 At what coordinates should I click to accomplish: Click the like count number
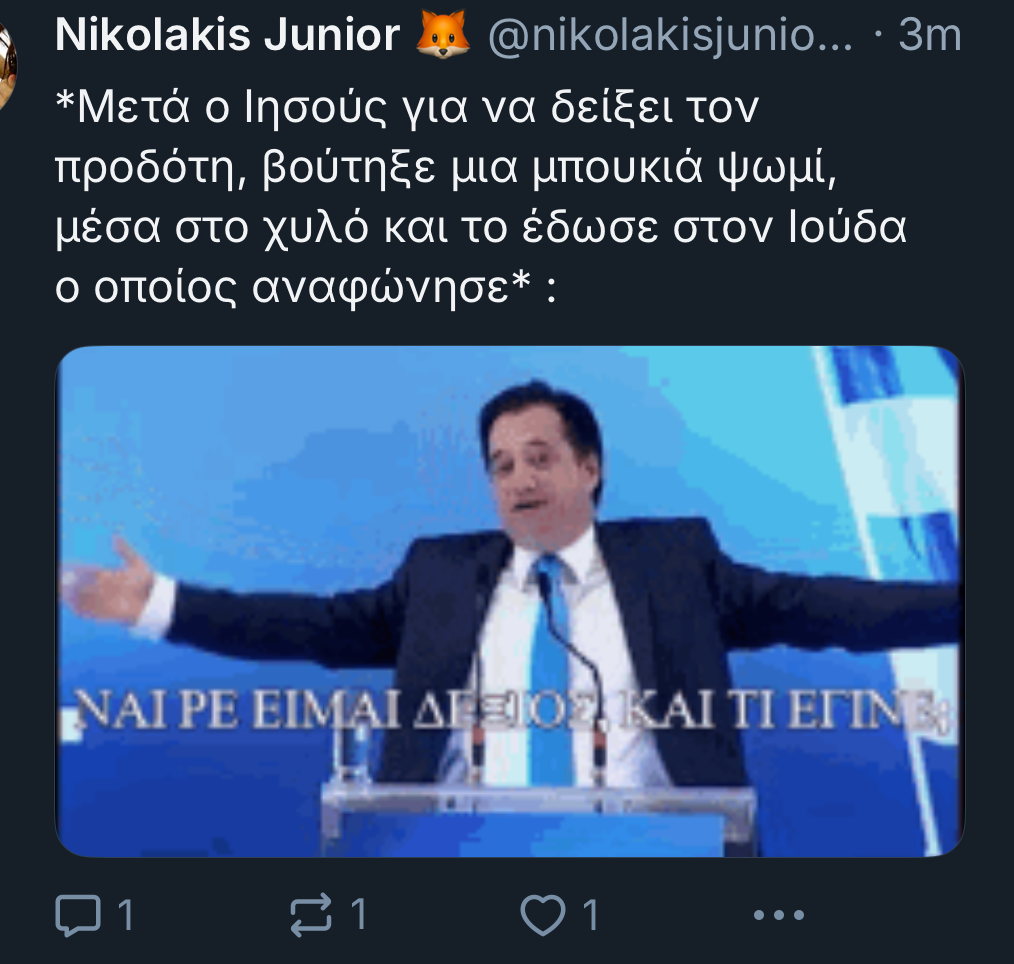(590, 915)
